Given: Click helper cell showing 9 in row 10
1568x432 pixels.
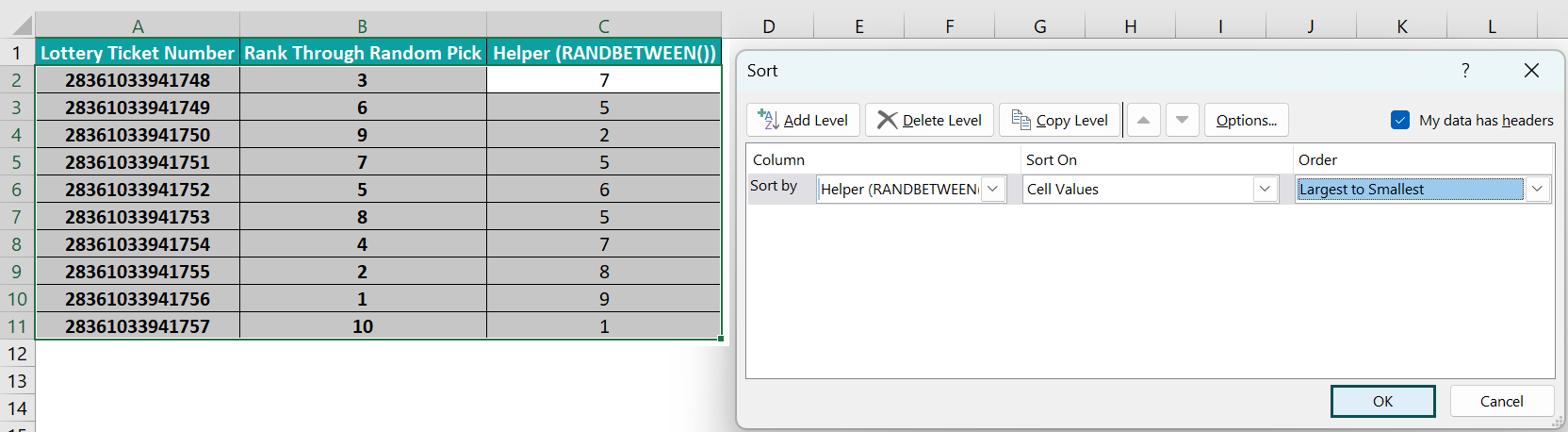Looking at the screenshot, I should pos(604,299).
